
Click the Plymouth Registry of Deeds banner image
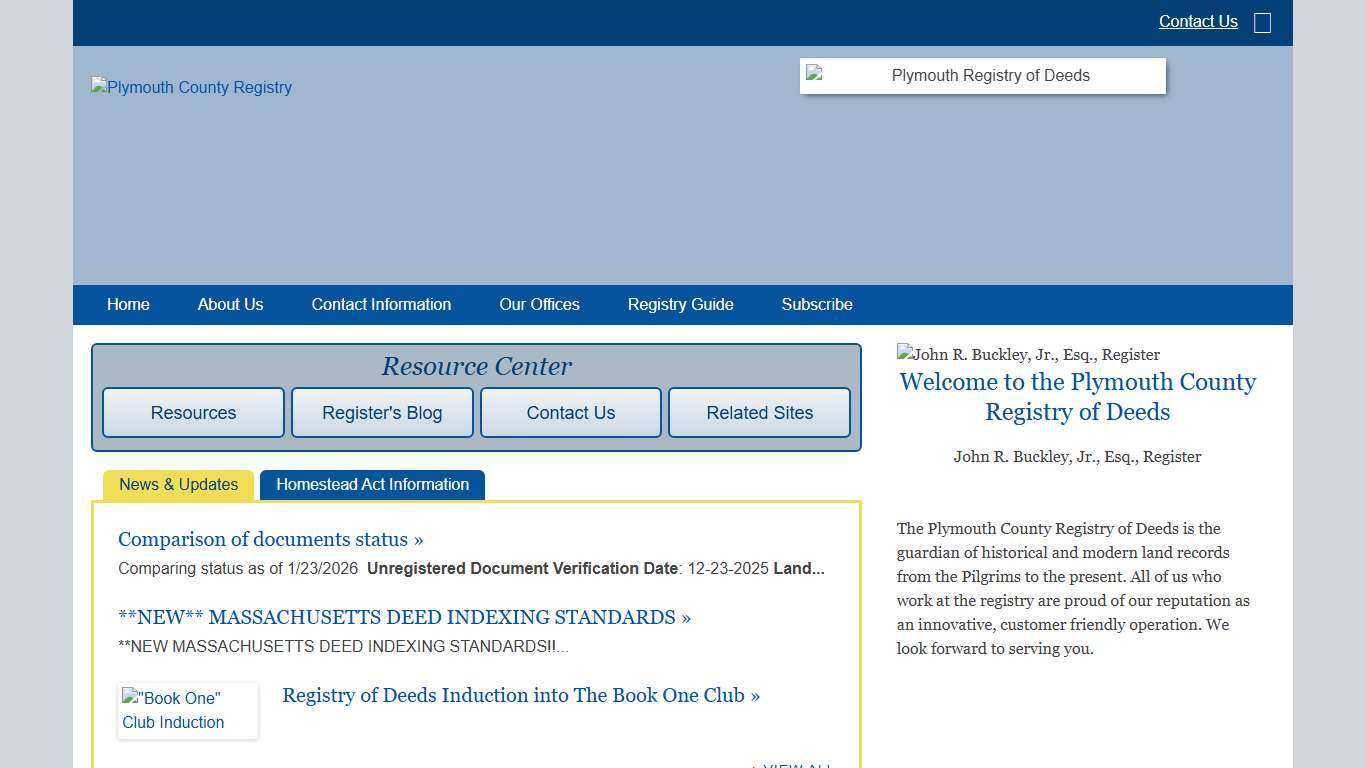[x=982, y=75]
